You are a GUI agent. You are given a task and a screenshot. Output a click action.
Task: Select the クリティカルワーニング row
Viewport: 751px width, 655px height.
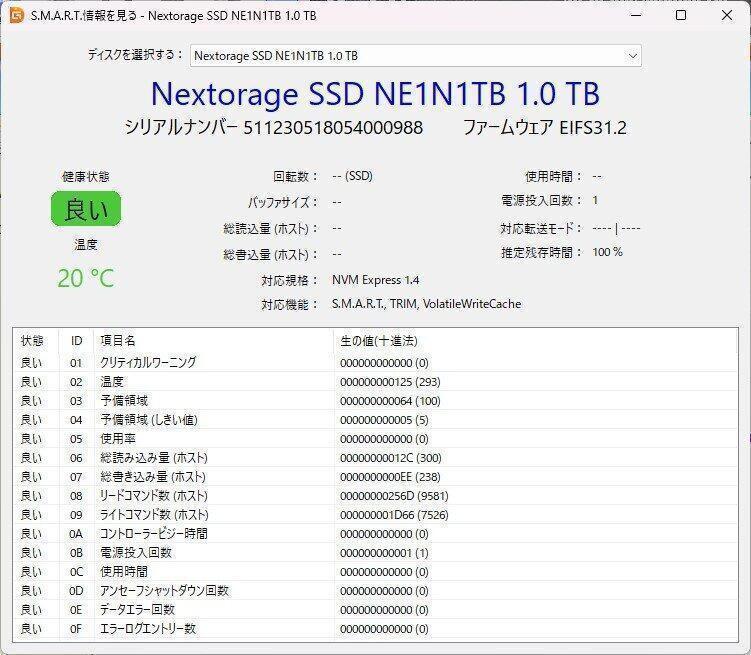[x=376, y=362]
